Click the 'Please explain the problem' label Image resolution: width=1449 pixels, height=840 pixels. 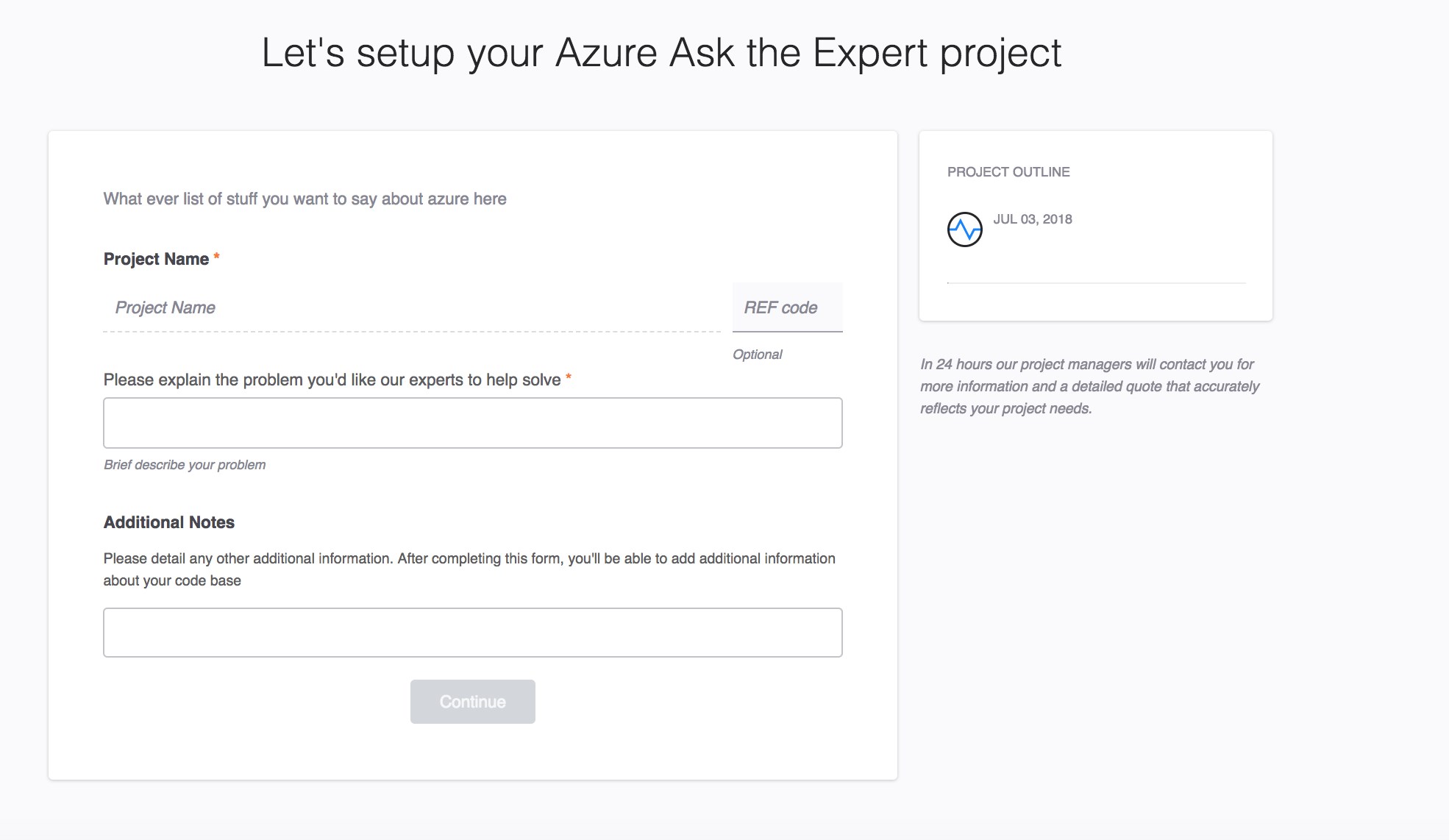[332, 380]
